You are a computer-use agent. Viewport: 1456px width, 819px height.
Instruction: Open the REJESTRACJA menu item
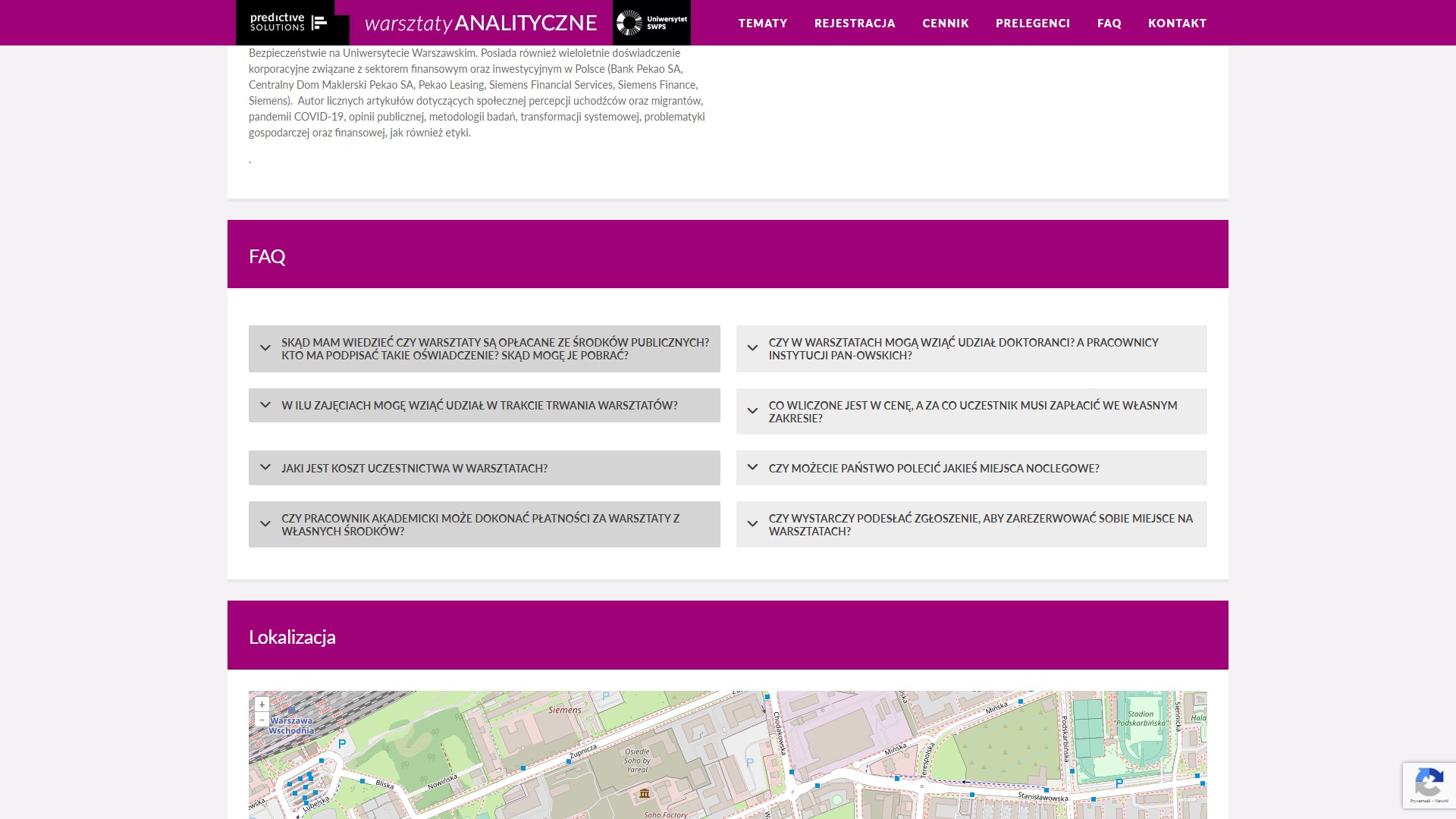[x=855, y=24]
